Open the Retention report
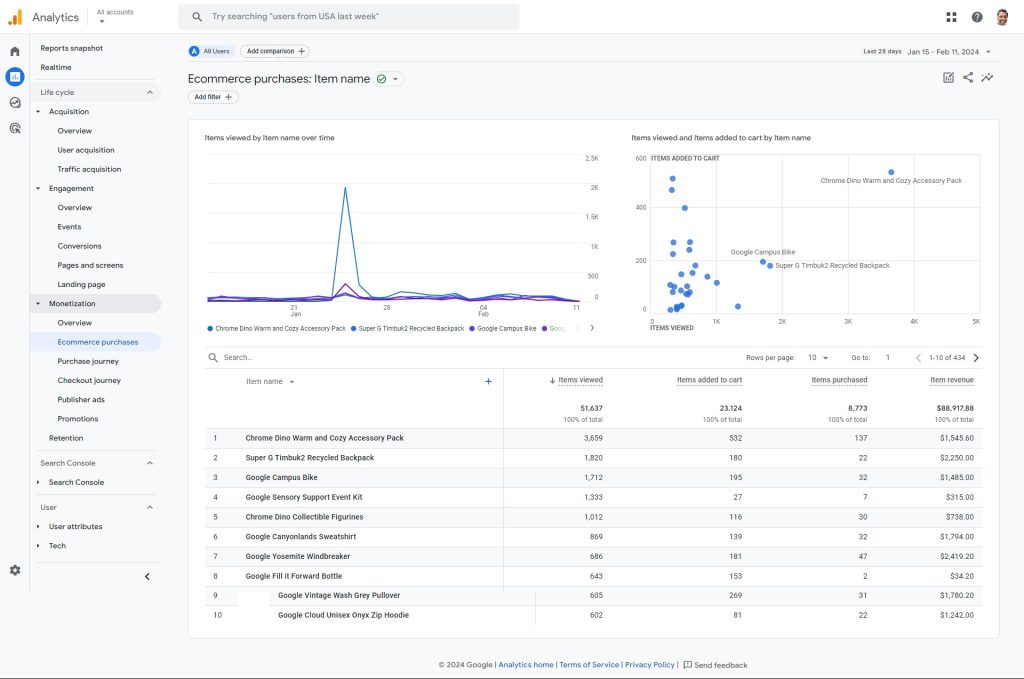Image resolution: width=1024 pixels, height=679 pixels. (66, 438)
